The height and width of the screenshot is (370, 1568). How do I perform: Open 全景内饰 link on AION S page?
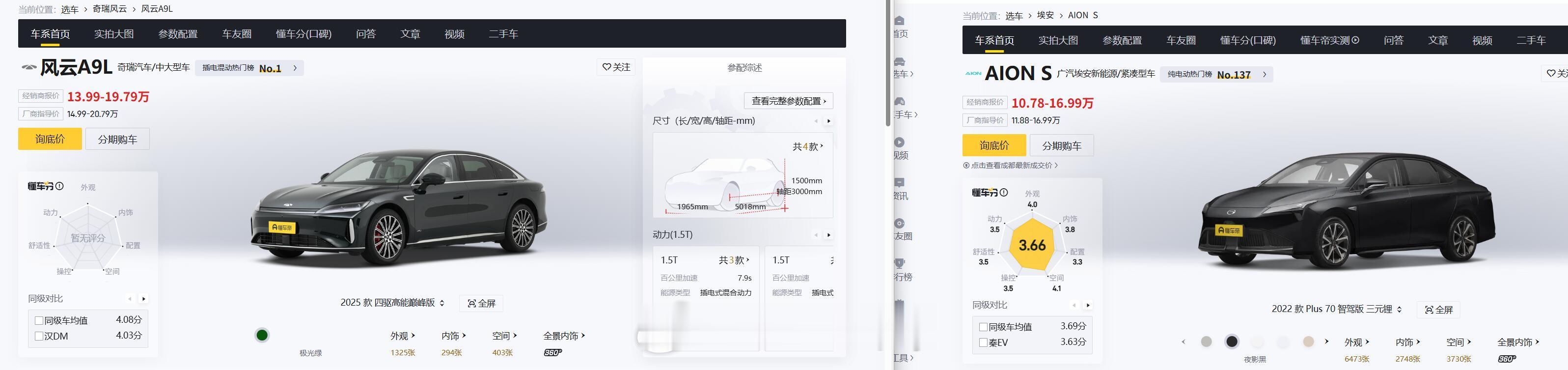(x=1518, y=342)
